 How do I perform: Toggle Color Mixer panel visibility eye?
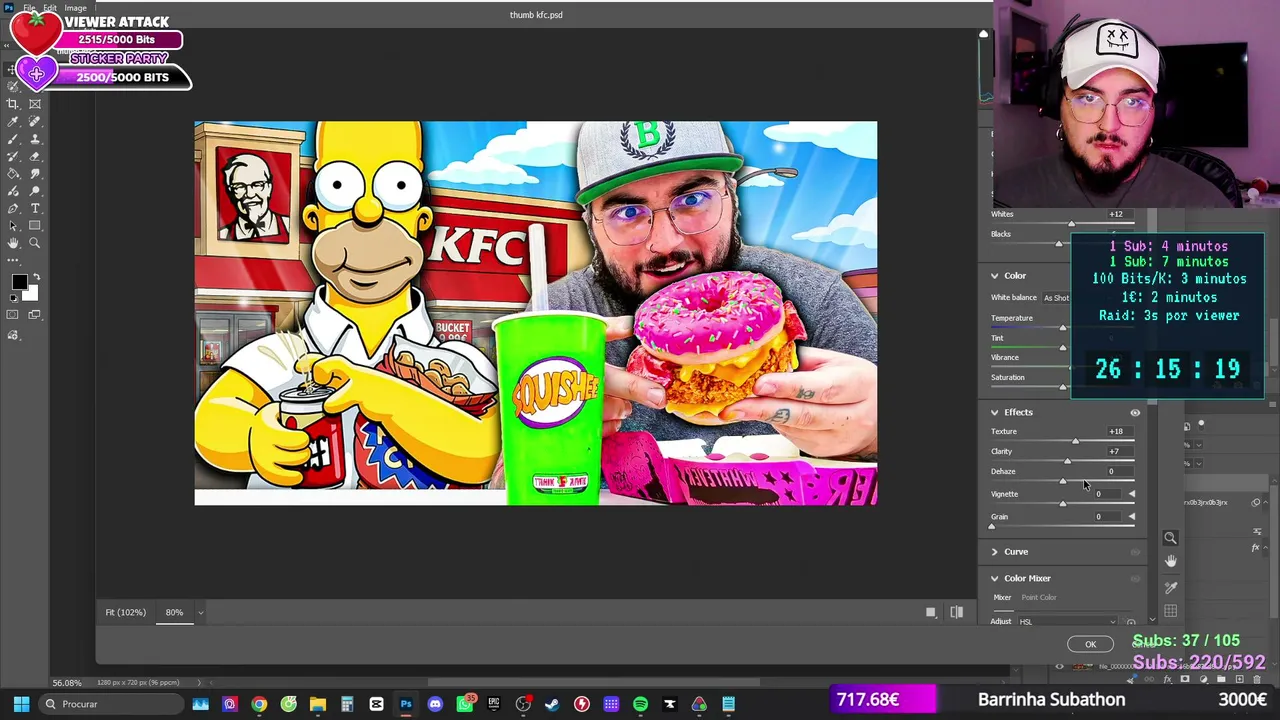(1135, 578)
